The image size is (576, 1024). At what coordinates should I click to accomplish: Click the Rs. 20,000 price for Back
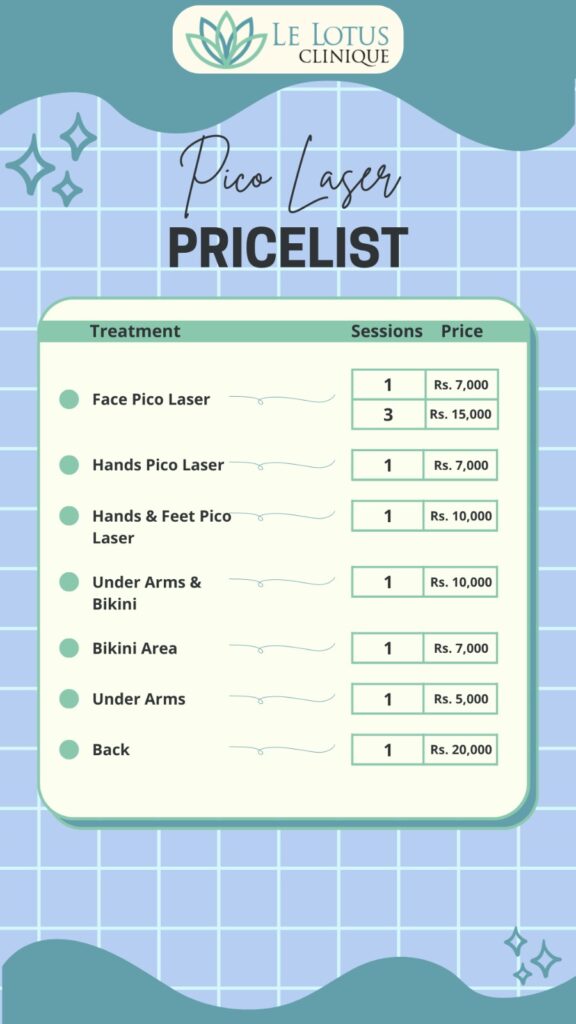[460, 750]
